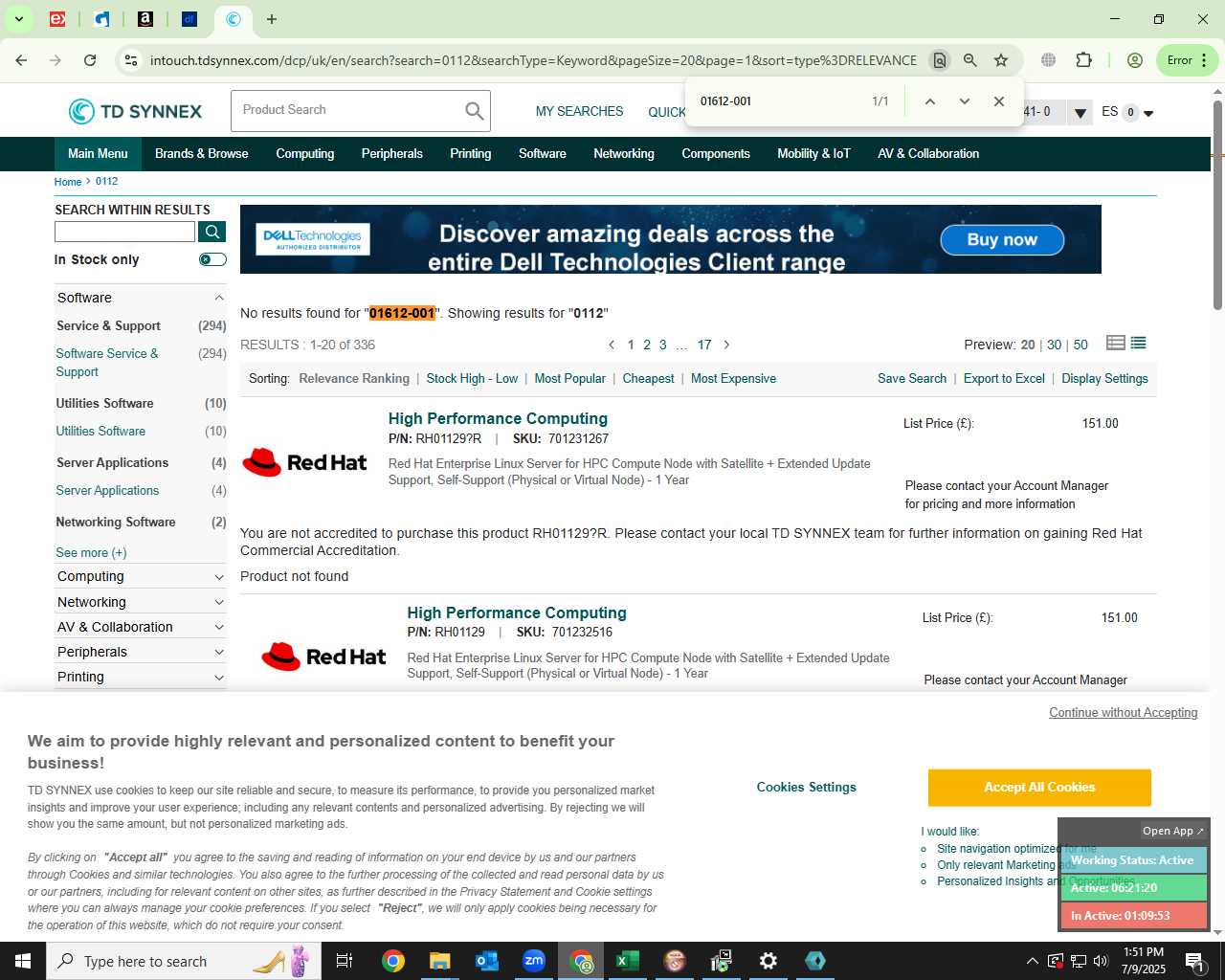Open the Brands & Browse menu
Image resolution: width=1225 pixels, height=980 pixels.
pyautogui.click(x=202, y=153)
